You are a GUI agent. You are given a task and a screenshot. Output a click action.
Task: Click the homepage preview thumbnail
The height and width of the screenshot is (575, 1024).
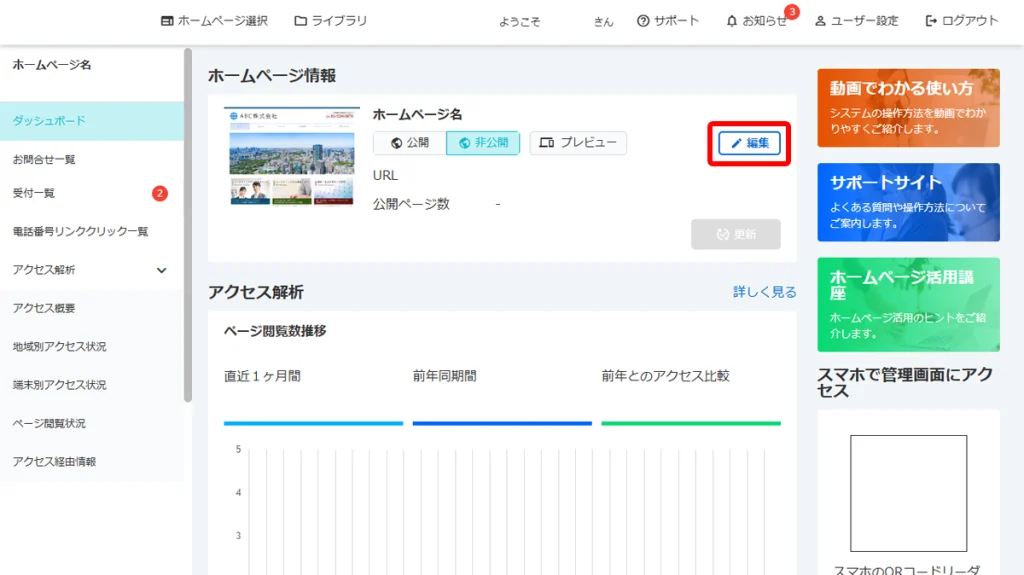pyautogui.click(x=291, y=155)
